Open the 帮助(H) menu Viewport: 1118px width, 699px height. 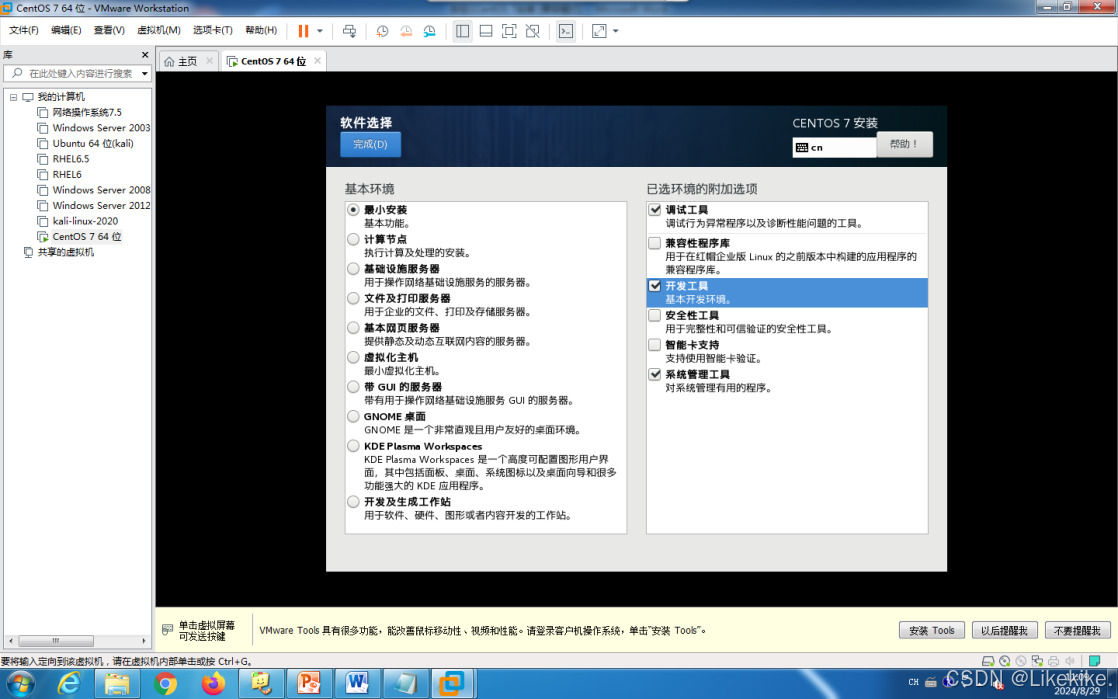coord(261,30)
